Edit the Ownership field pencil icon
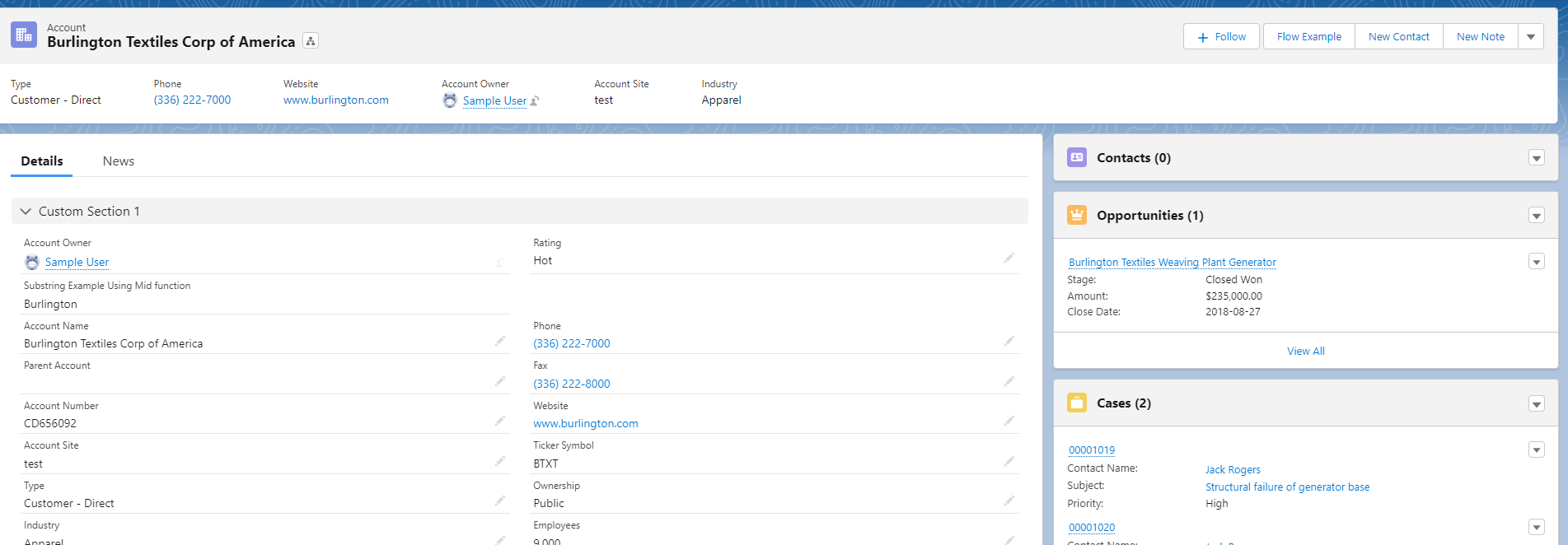This screenshot has width=1568, height=545. tap(1009, 501)
